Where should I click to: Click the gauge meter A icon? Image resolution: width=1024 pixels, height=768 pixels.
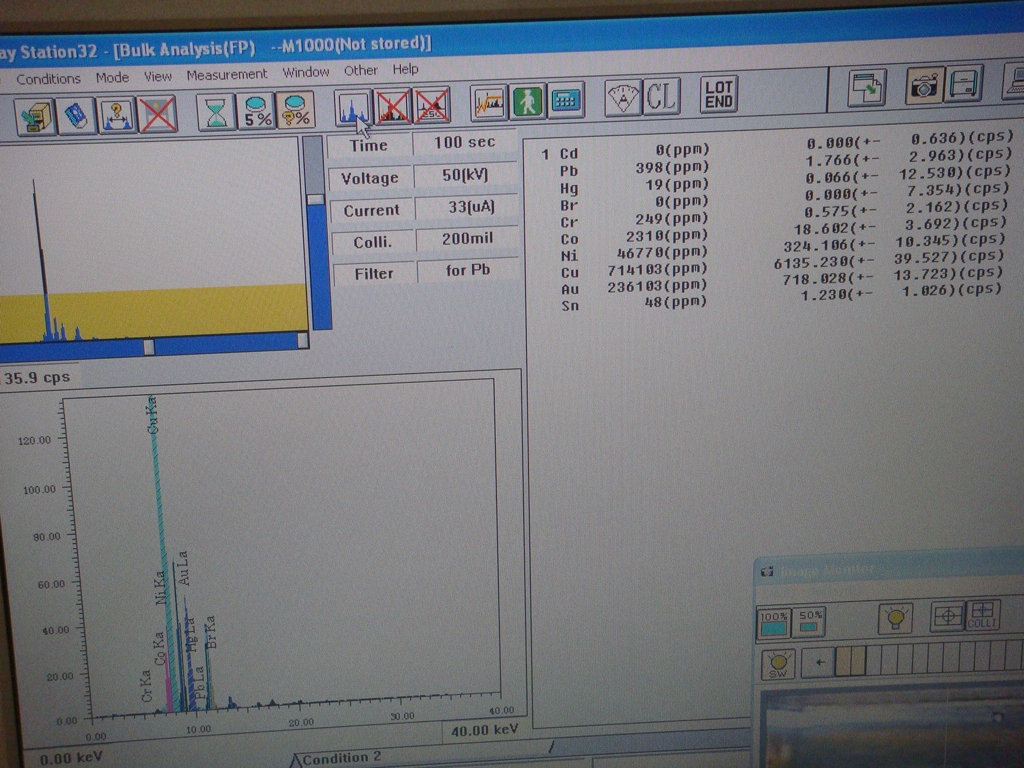coord(623,98)
